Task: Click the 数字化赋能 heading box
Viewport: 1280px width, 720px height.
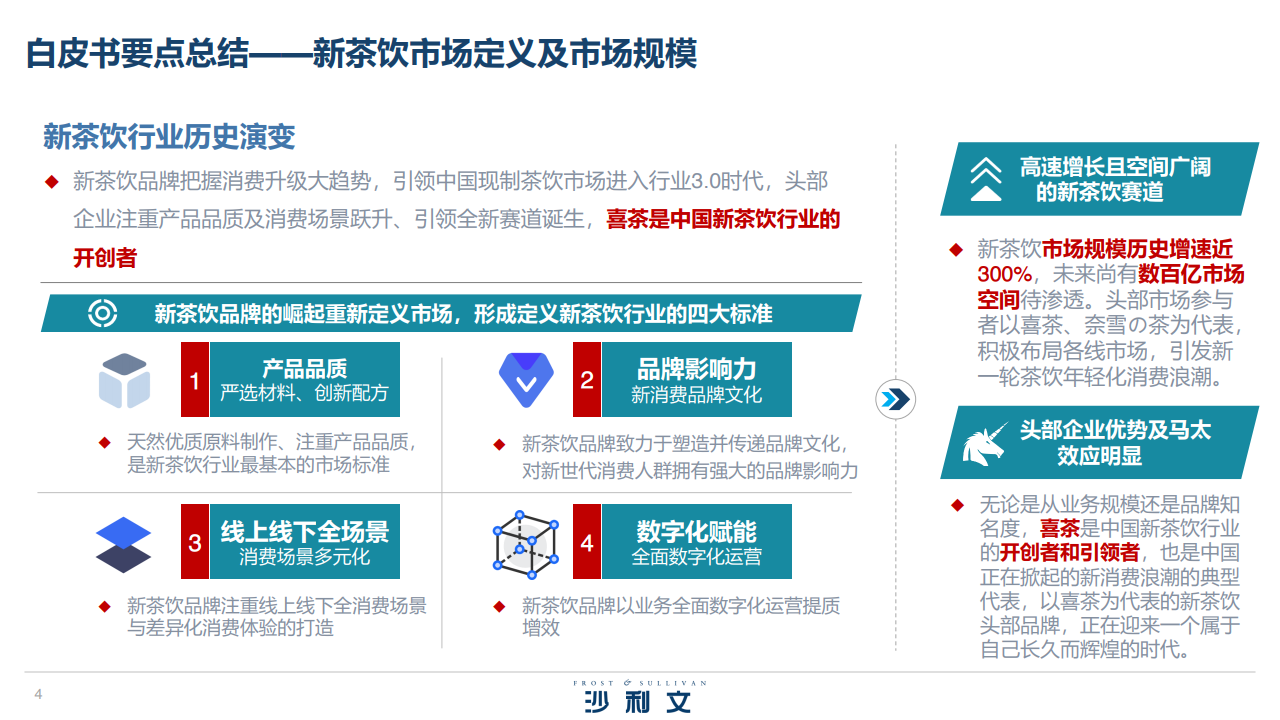Action: tap(696, 541)
